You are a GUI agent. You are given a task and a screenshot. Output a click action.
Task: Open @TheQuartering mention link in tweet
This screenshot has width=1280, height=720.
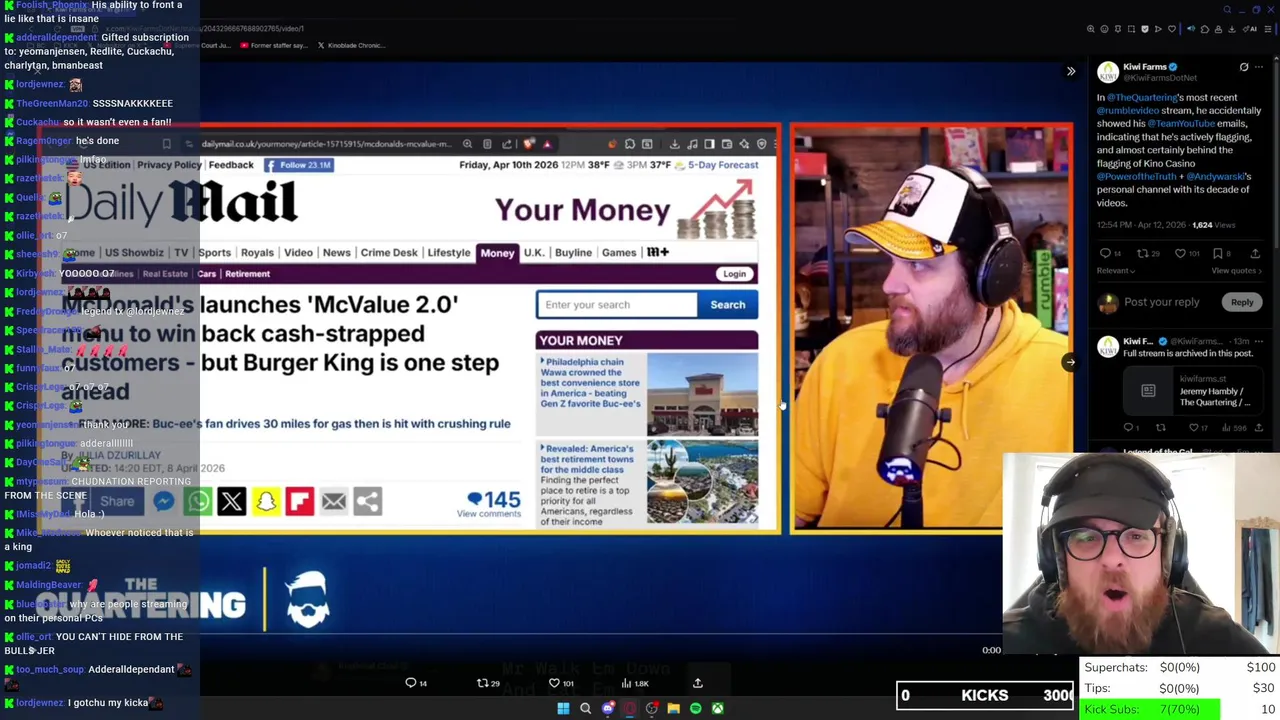coord(1141,97)
